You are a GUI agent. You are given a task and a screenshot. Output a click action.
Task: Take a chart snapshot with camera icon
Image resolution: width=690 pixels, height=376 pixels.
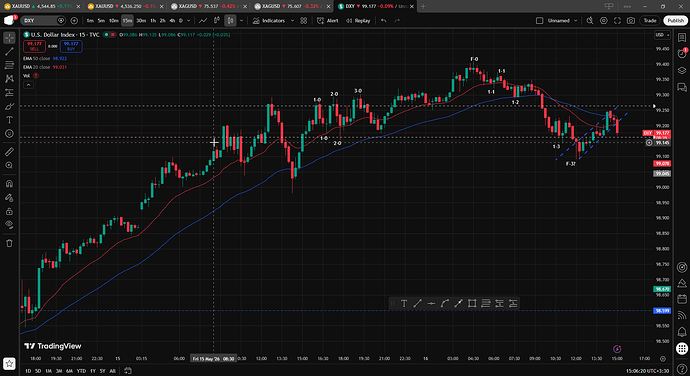pyautogui.click(x=631, y=21)
